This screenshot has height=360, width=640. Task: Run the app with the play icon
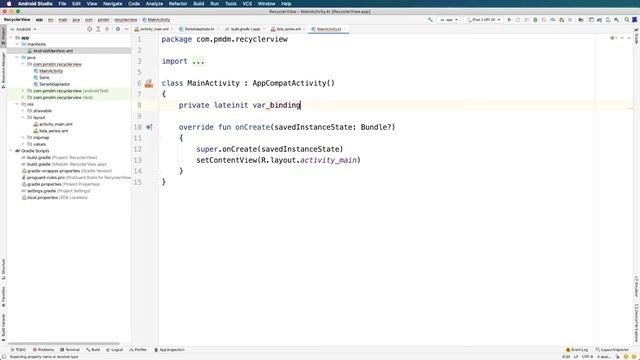coord(509,20)
